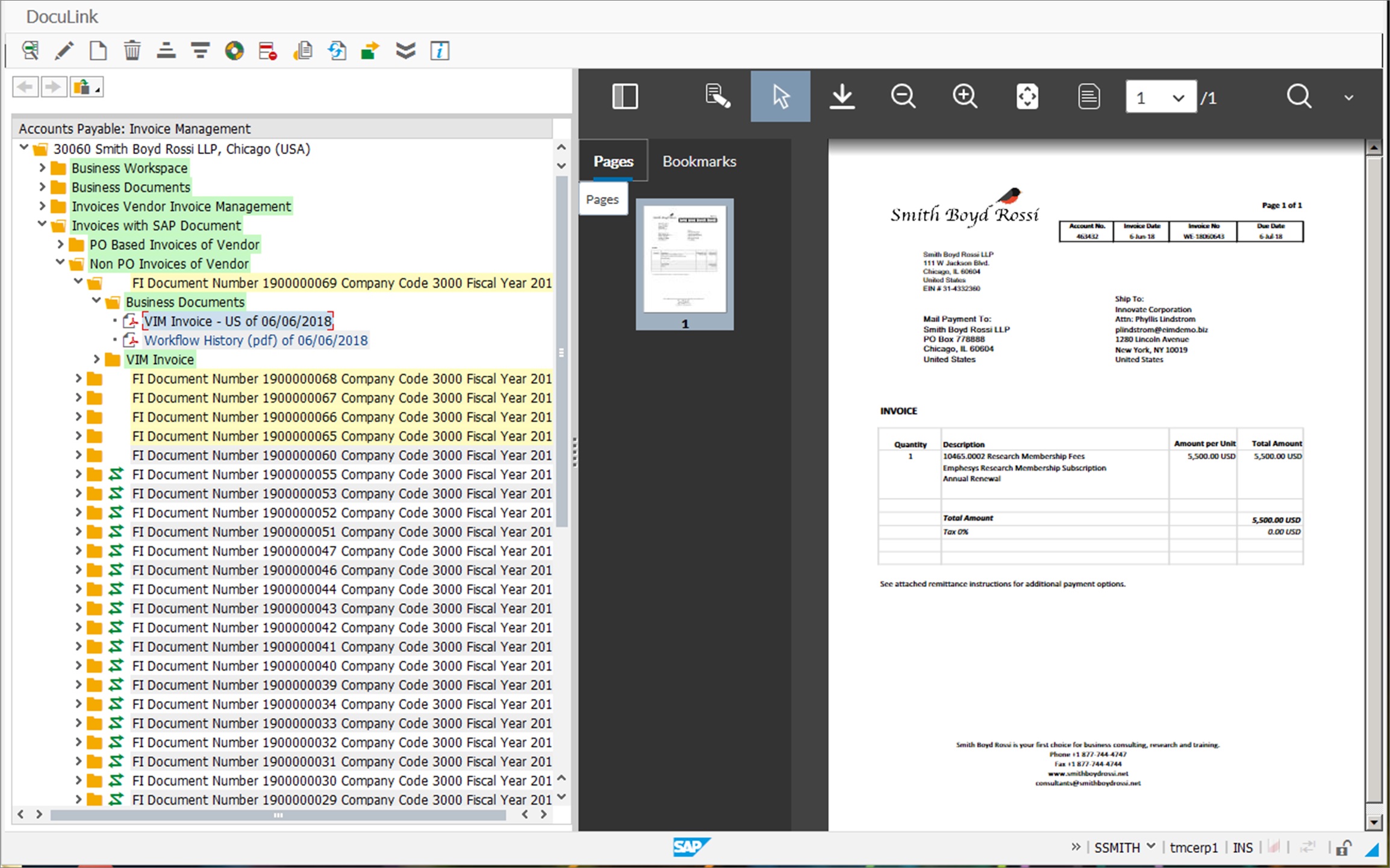Select FI Document Number 1900000029 row
Viewport: 1390px width, 868px height.
[341, 799]
